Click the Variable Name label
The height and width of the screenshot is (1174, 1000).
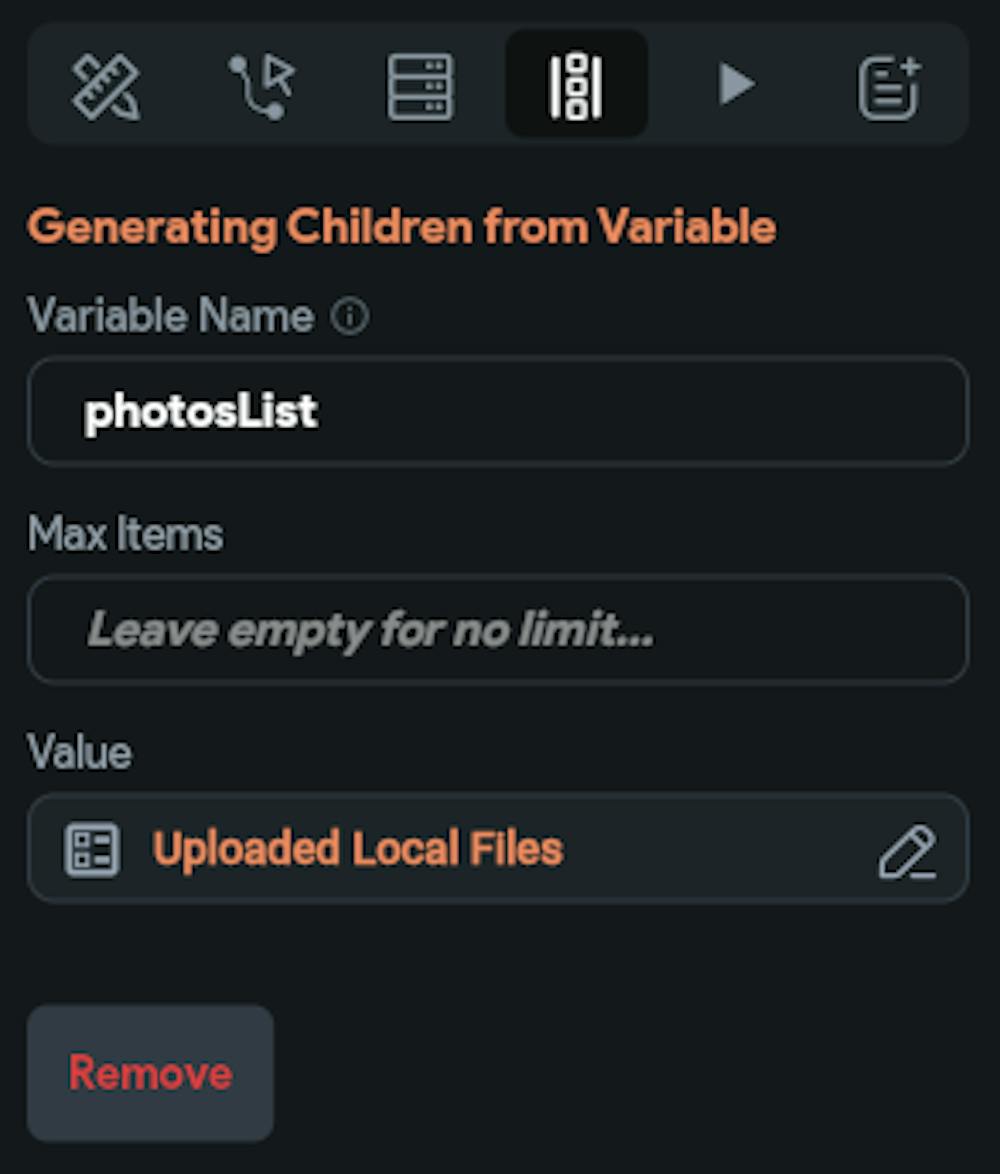(170, 317)
